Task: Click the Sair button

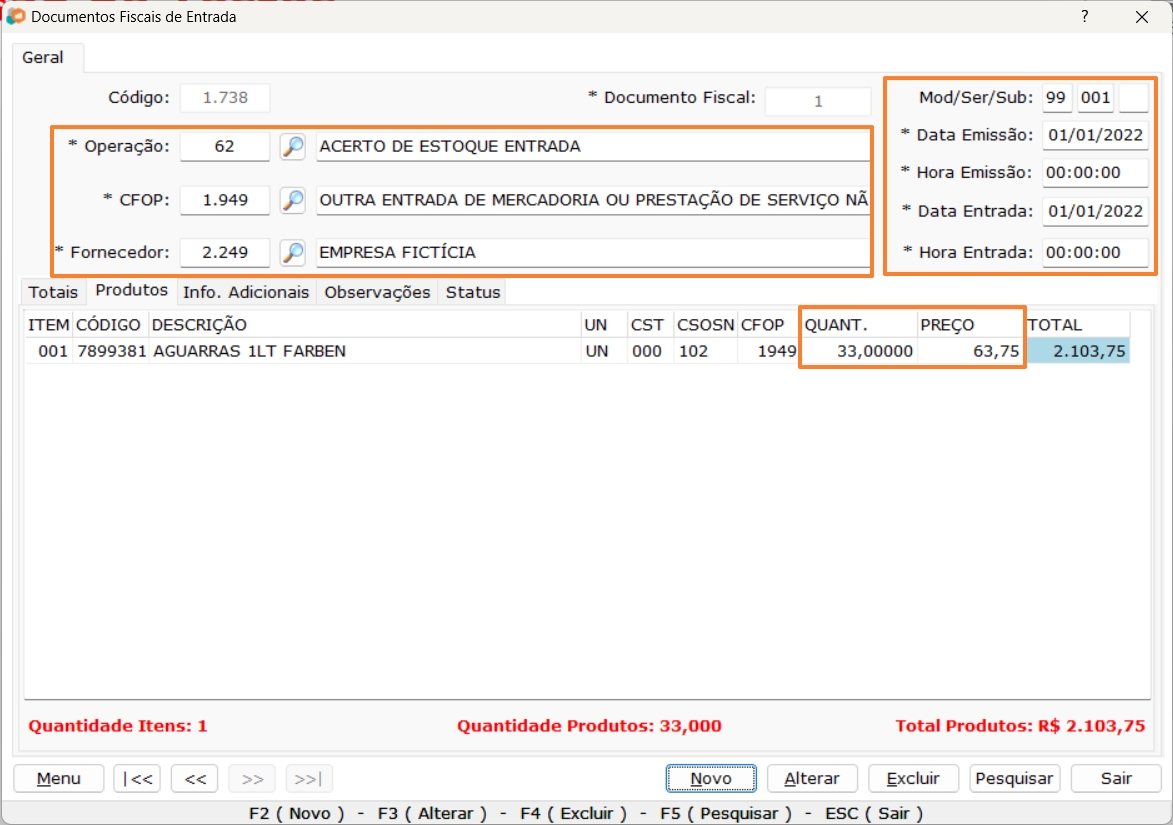Action: (1116, 779)
